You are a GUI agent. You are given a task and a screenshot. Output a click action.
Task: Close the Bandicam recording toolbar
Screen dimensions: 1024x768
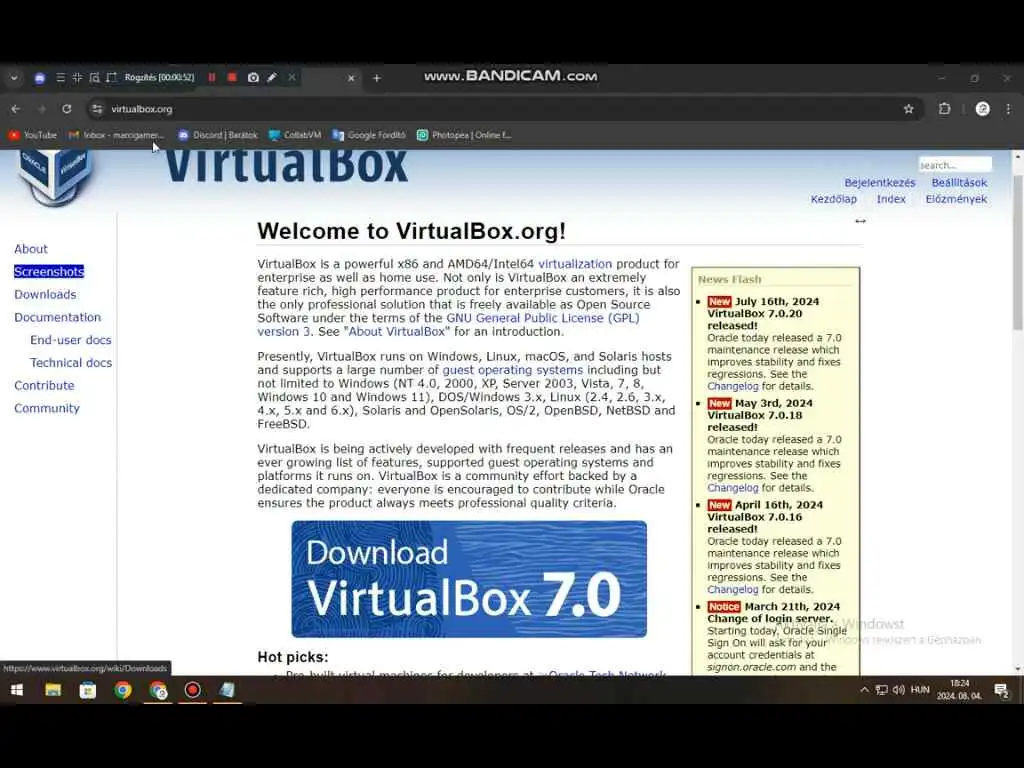click(x=292, y=78)
